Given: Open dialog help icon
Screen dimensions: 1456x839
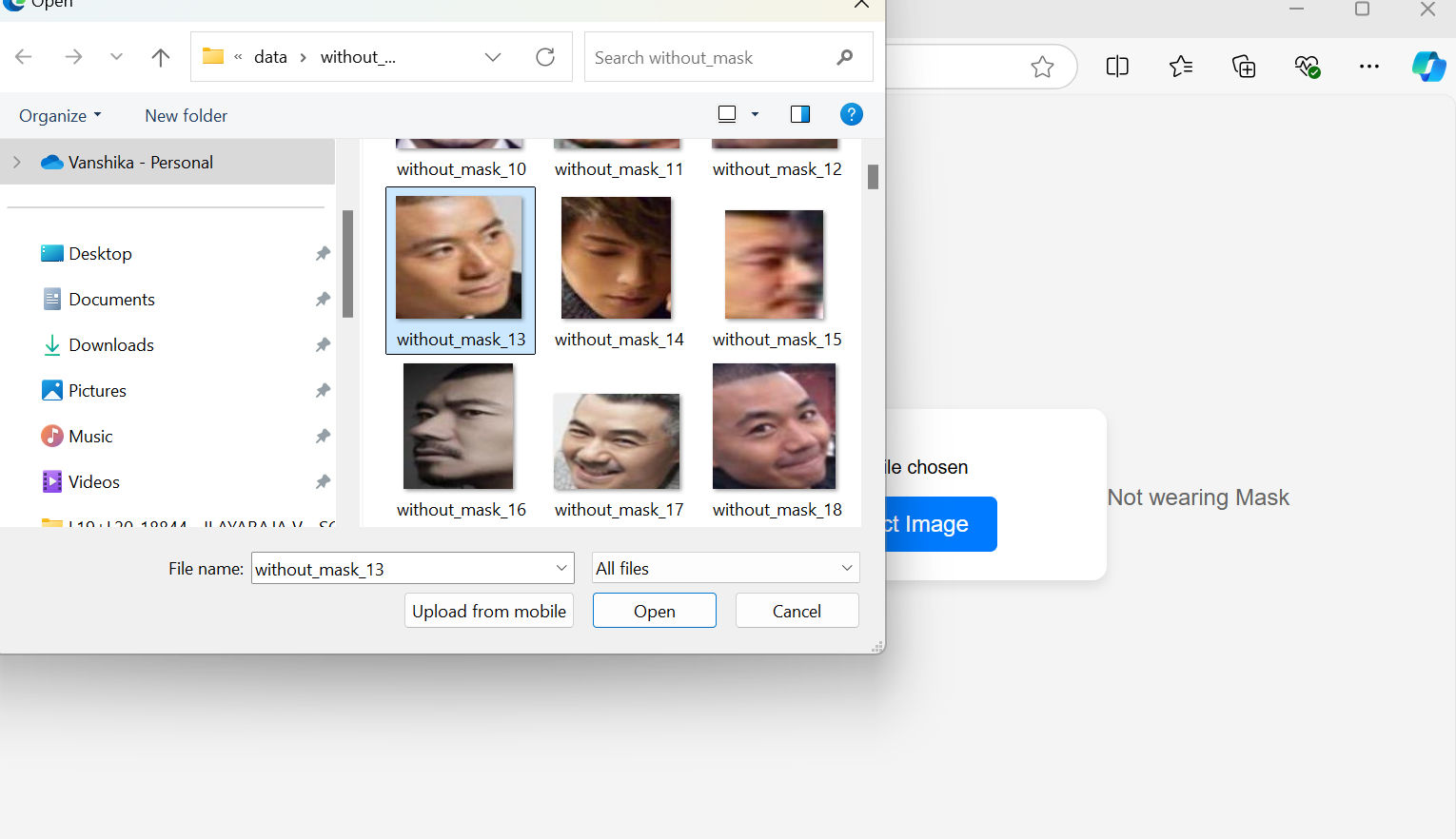Looking at the screenshot, I should [x=852, y=114].
